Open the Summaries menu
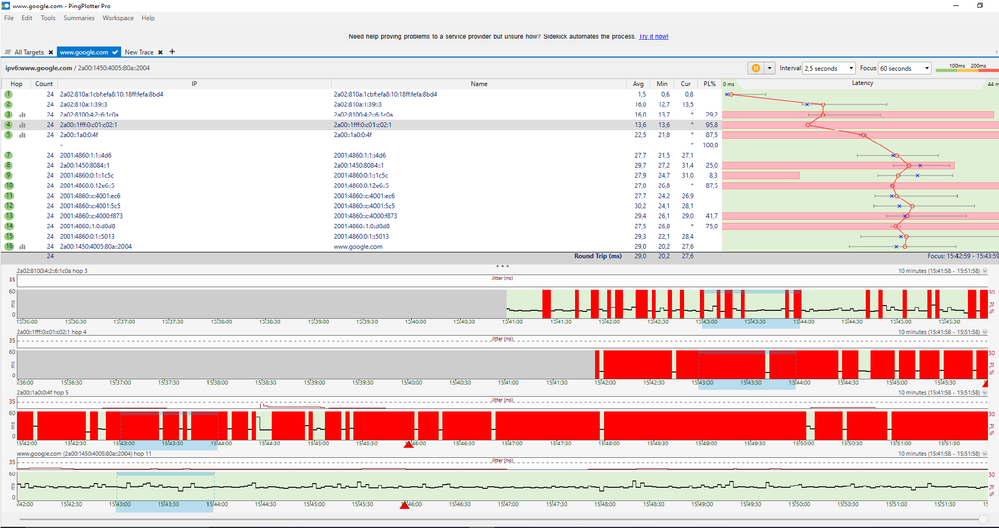999x528 pixels. 79,18
